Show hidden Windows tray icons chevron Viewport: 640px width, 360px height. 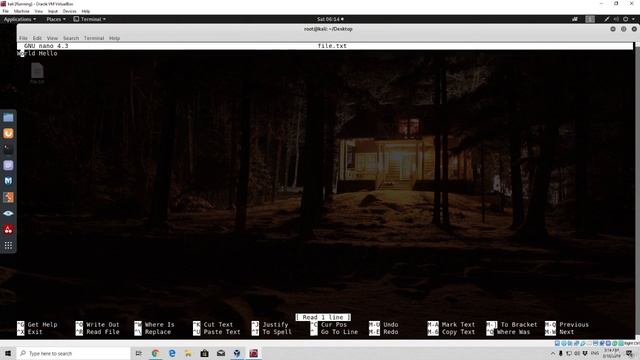pyautogui.click(x=553, y=353)
